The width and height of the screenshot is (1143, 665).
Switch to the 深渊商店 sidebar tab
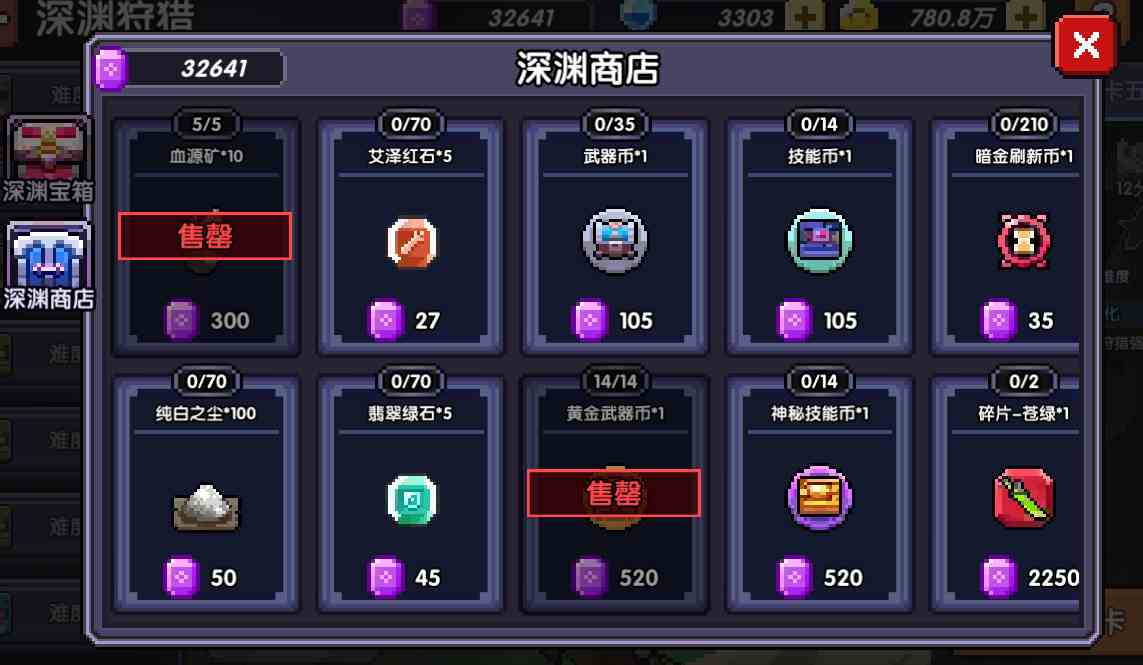tap(48, 267)
